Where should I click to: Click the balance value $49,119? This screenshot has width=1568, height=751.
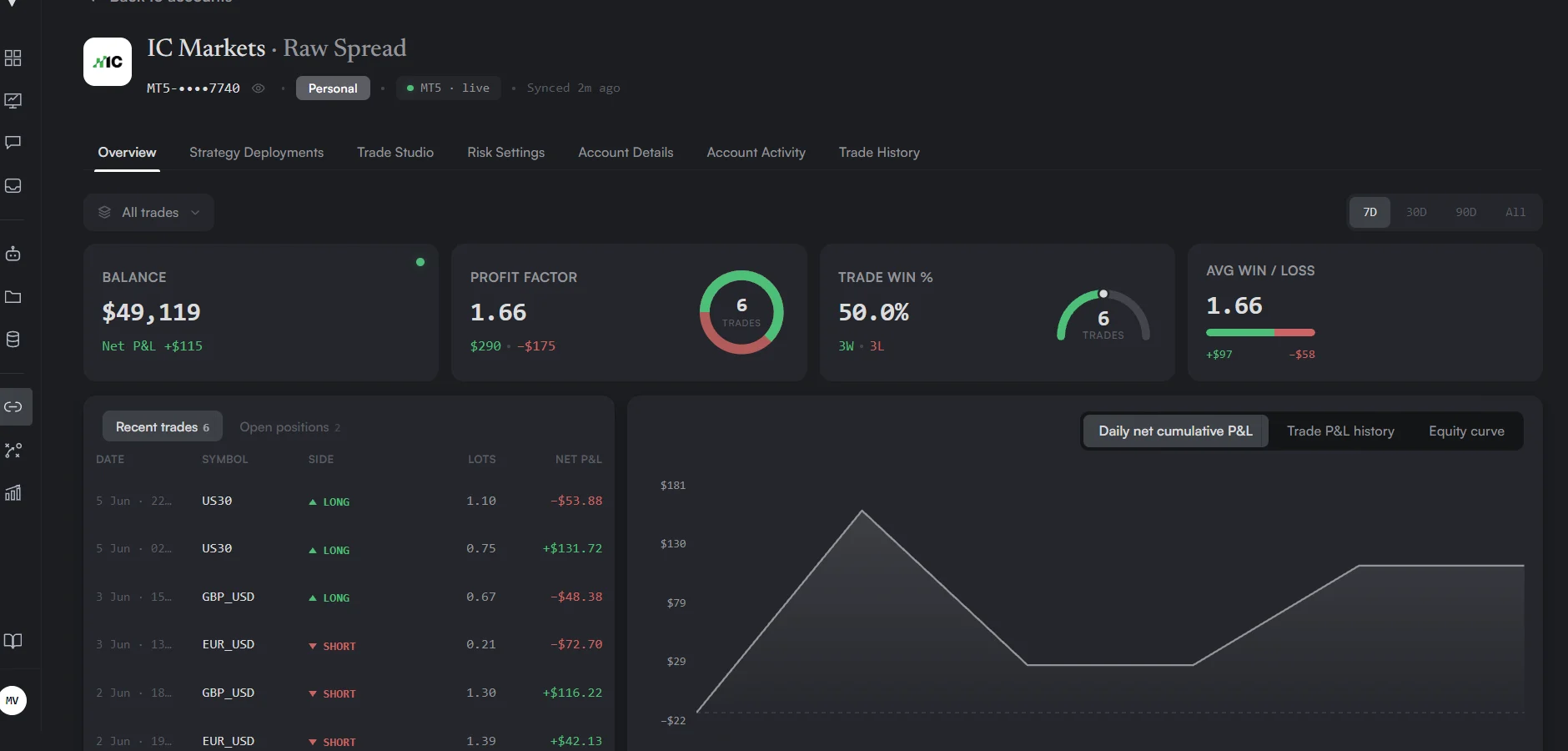(151, 313)
